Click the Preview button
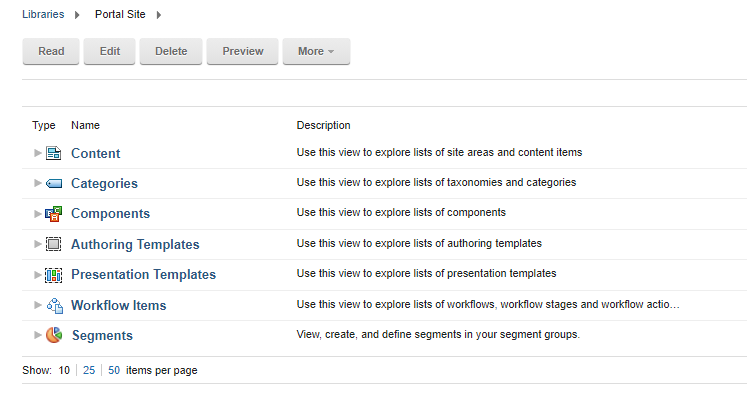The image size is (747, 394). click(x=242, y=51)
